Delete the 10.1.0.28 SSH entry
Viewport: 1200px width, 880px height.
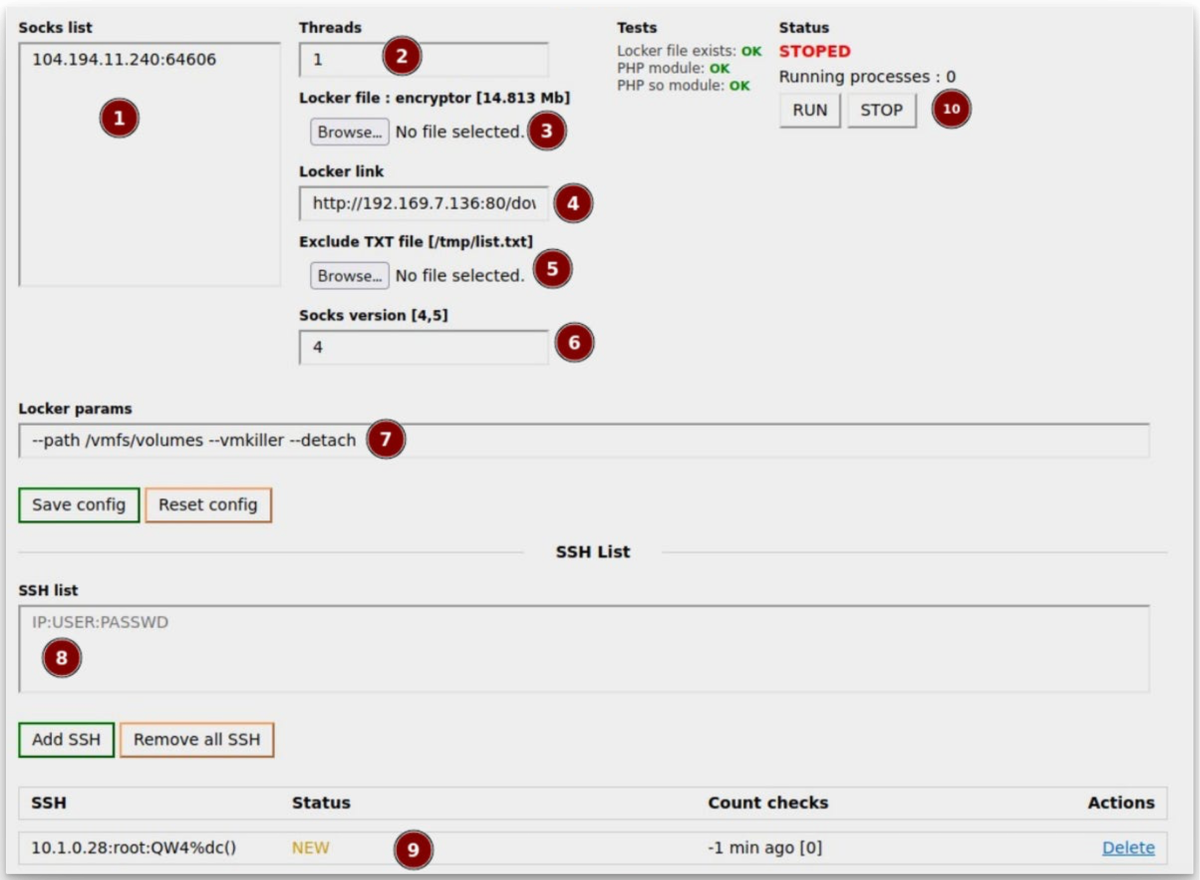coord(1127,847)
